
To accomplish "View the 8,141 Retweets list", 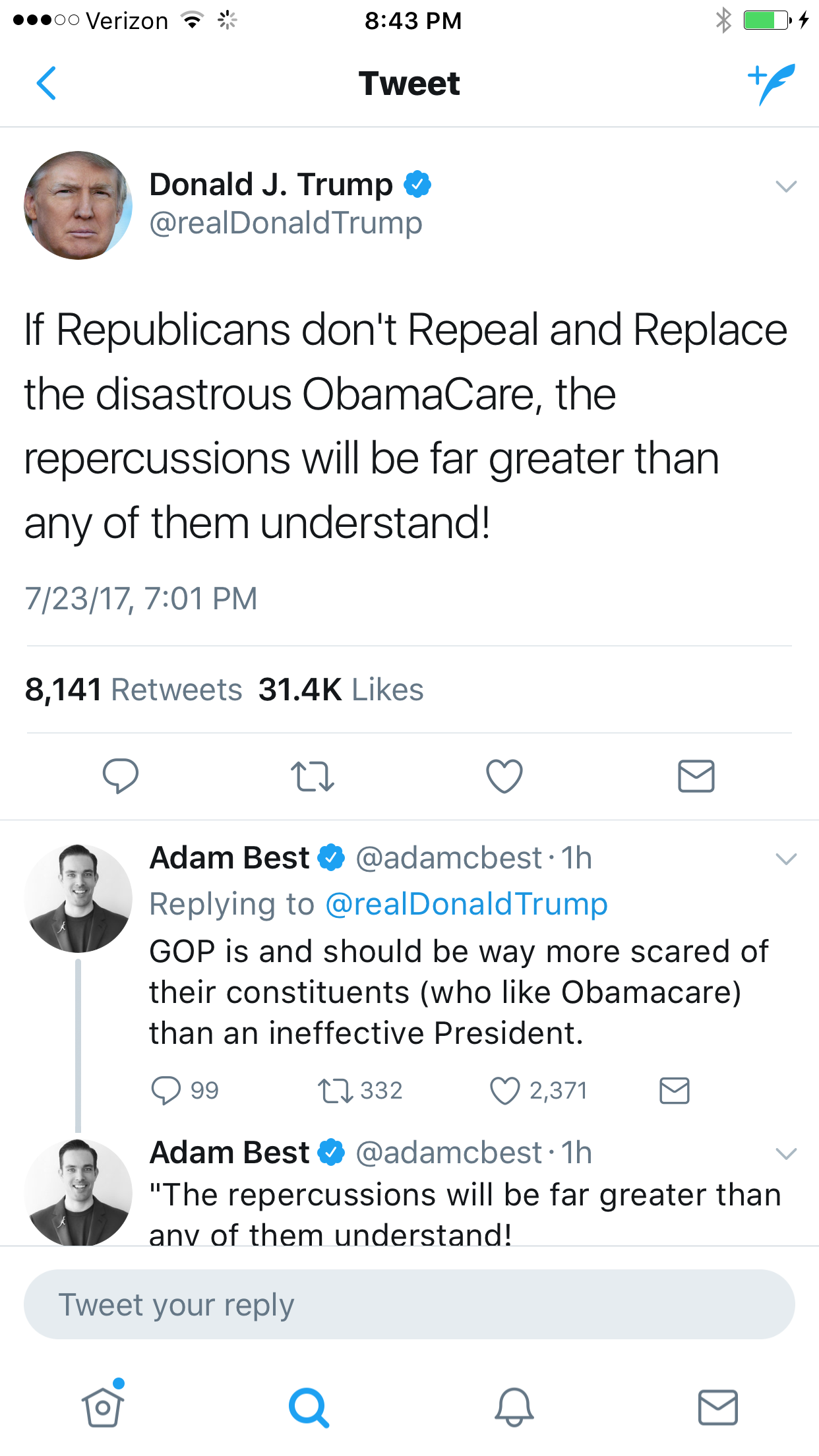I will click(133, 690).
